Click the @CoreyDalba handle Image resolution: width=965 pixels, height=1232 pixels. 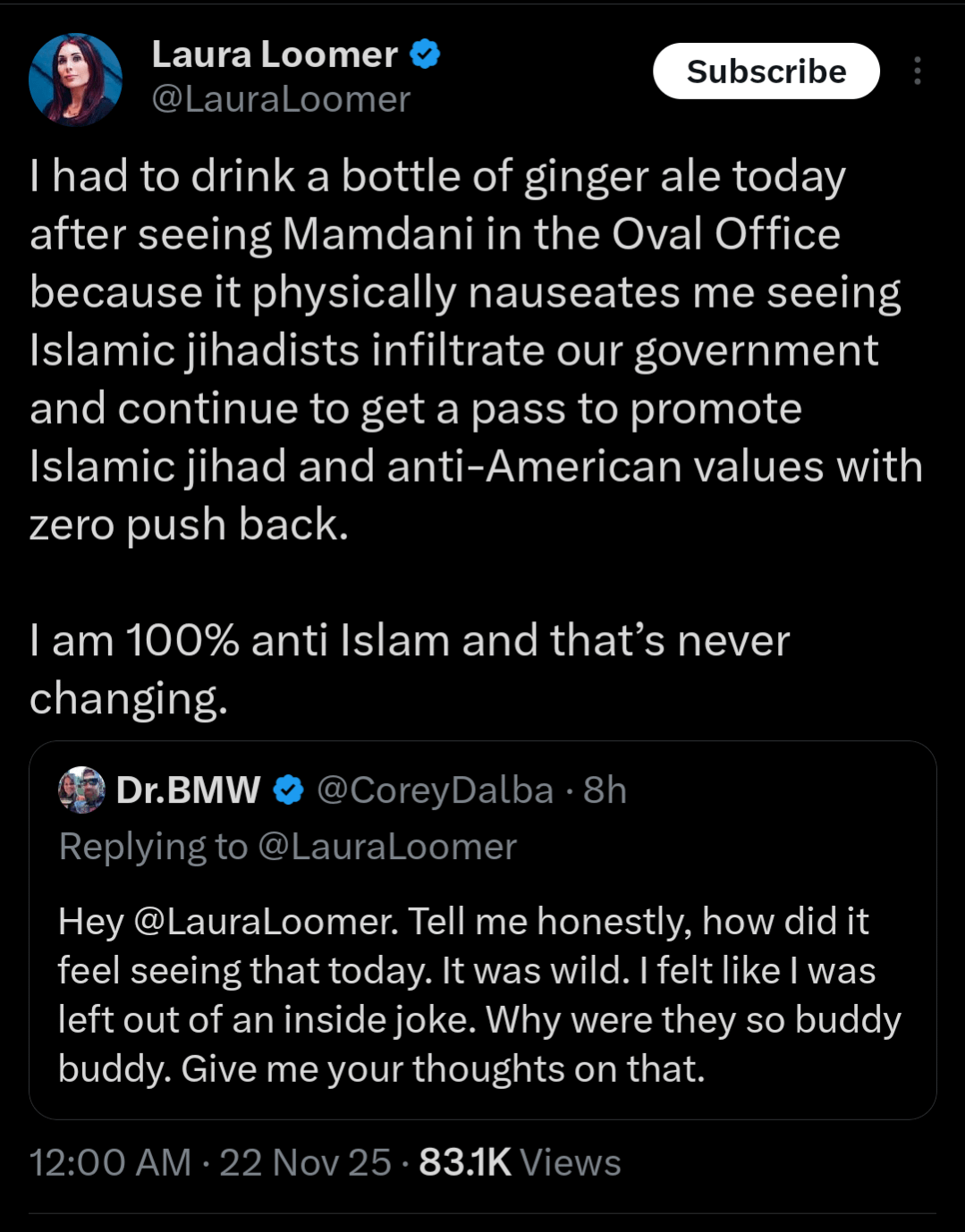435,790
